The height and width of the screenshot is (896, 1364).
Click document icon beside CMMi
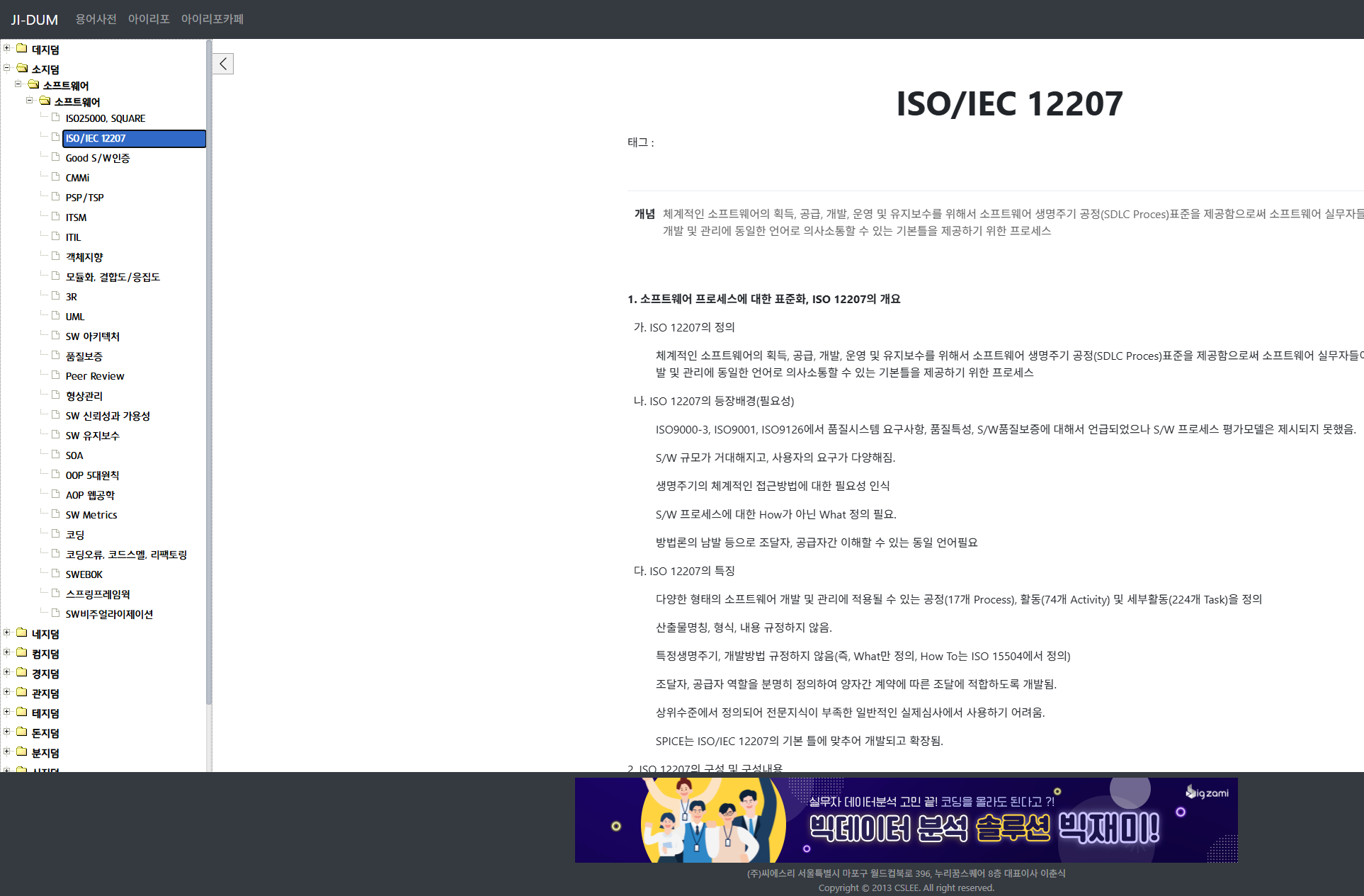tap(55, 176)
